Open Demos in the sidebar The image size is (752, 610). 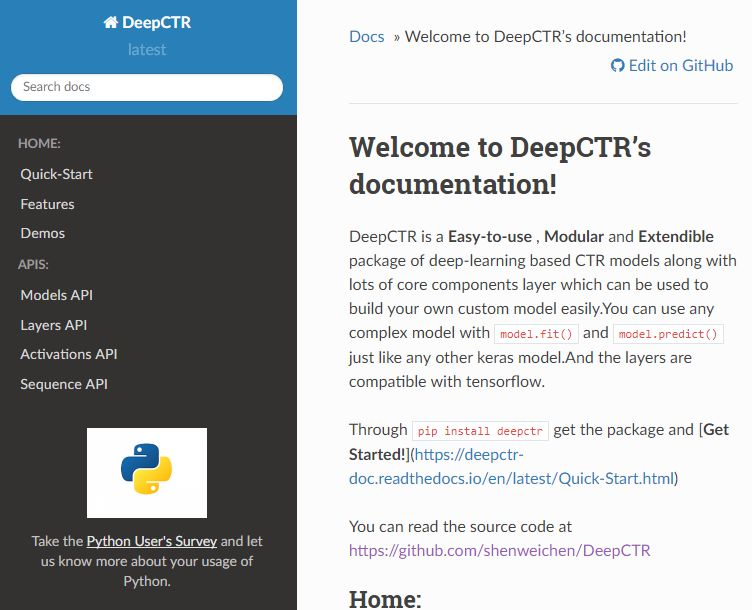pos(43,234)
